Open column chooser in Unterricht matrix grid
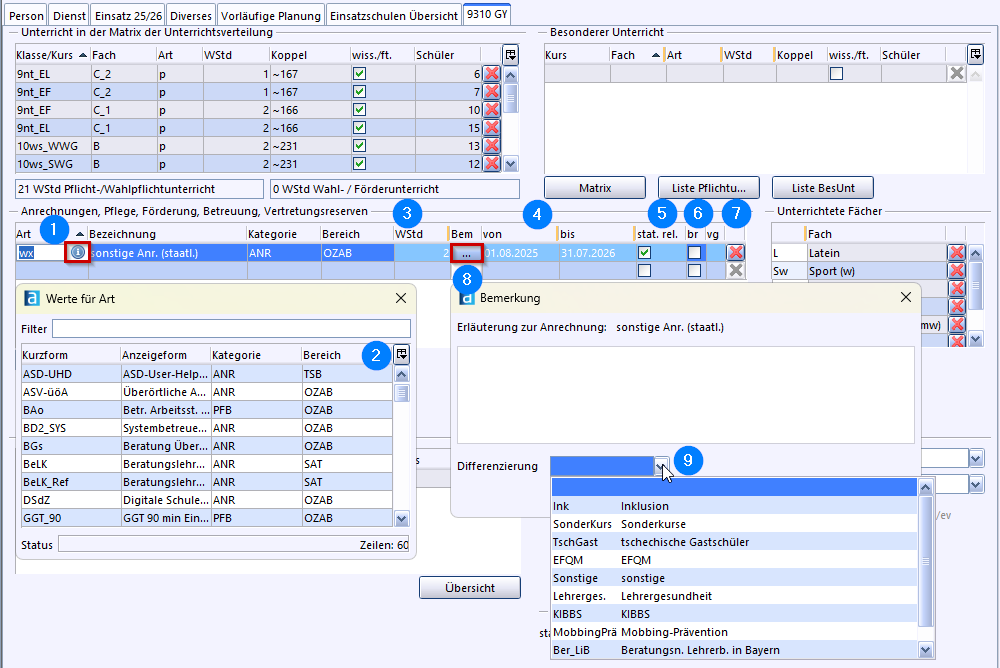The width and height of the screenshot is (1000, 668). pos(510,55)
